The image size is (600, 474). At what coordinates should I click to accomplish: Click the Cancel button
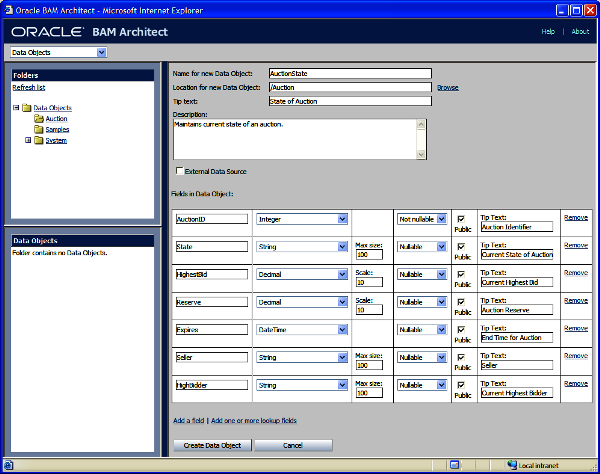(x=293, y=445)
